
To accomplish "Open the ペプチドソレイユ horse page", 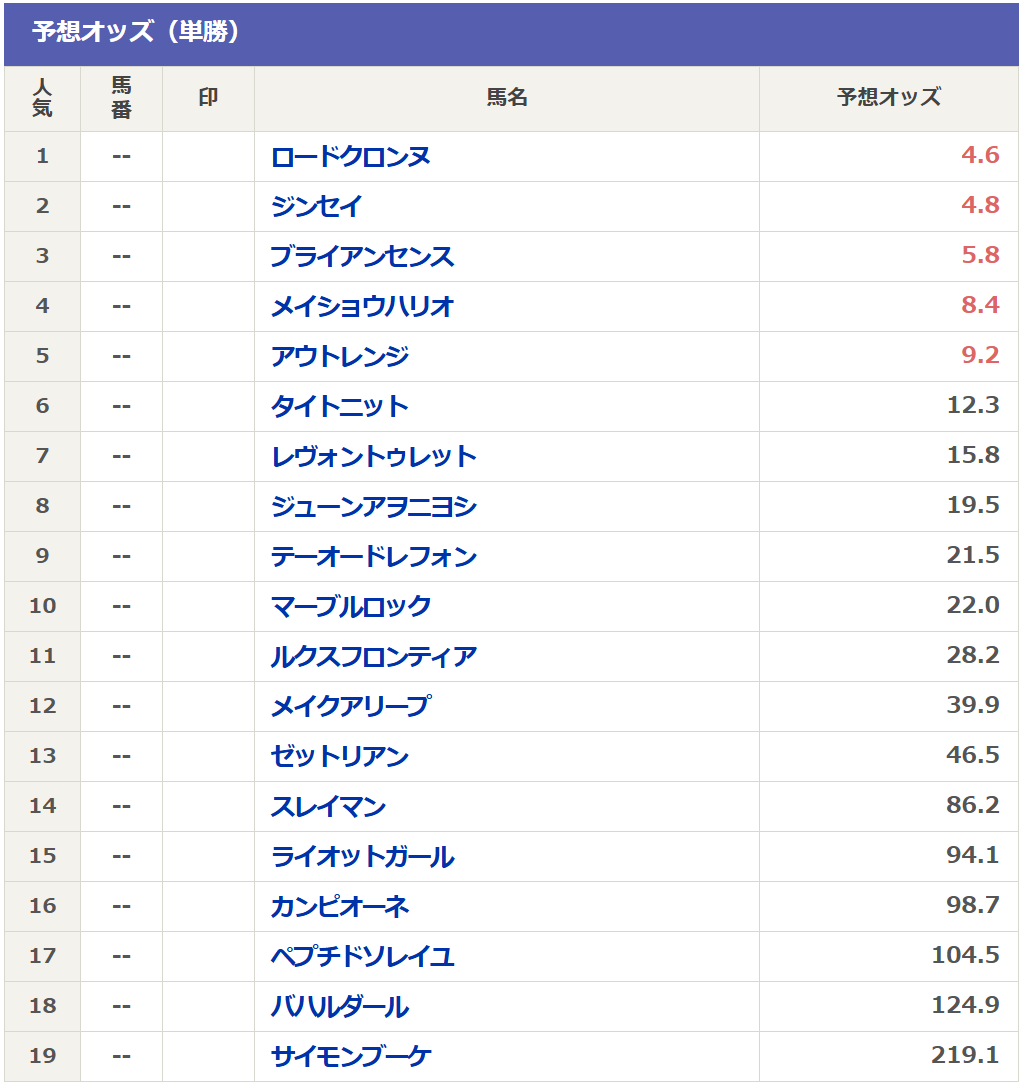I will 362,957.
